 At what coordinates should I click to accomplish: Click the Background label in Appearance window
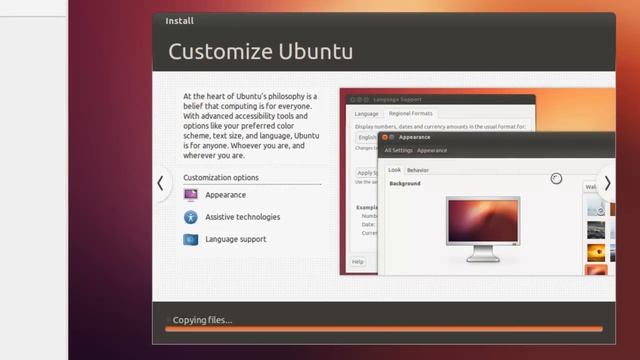point(405,184)
